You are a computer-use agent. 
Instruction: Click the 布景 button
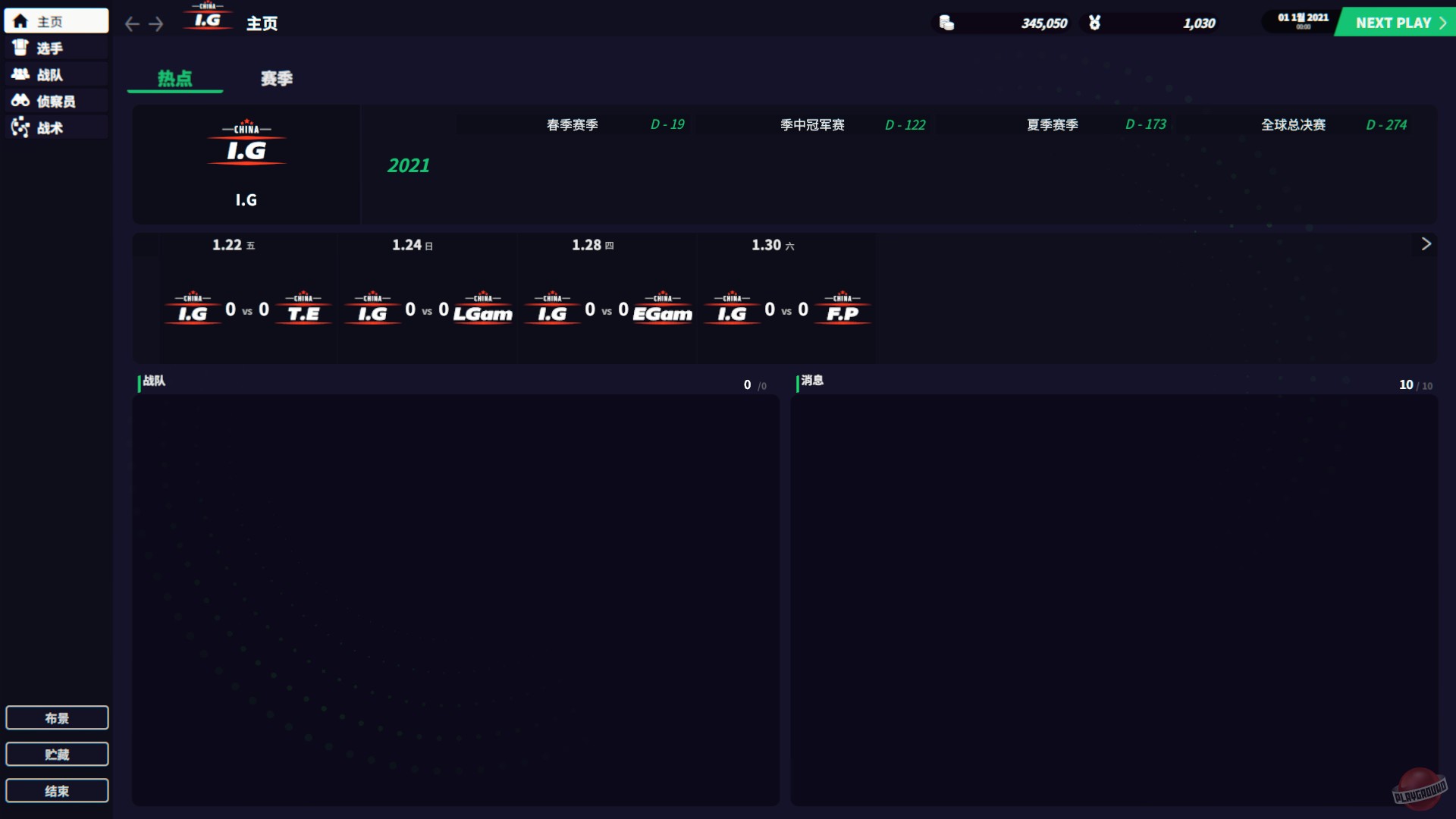coord(56,717)
